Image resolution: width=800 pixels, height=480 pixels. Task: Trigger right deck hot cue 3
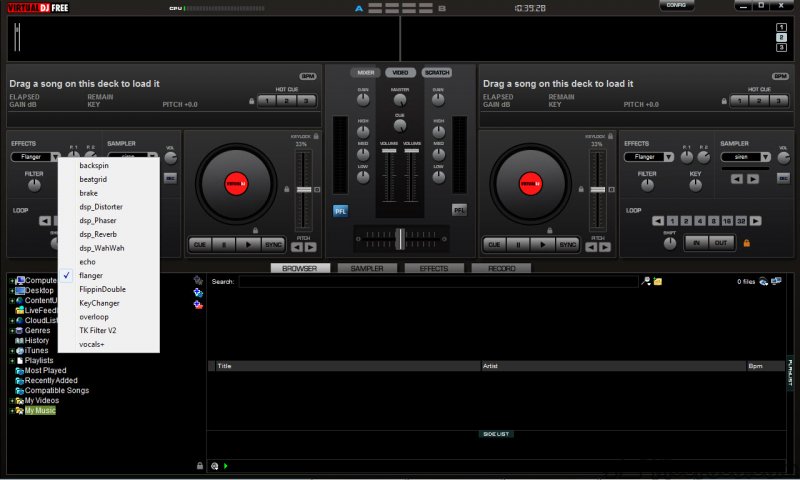coord(779,100)
